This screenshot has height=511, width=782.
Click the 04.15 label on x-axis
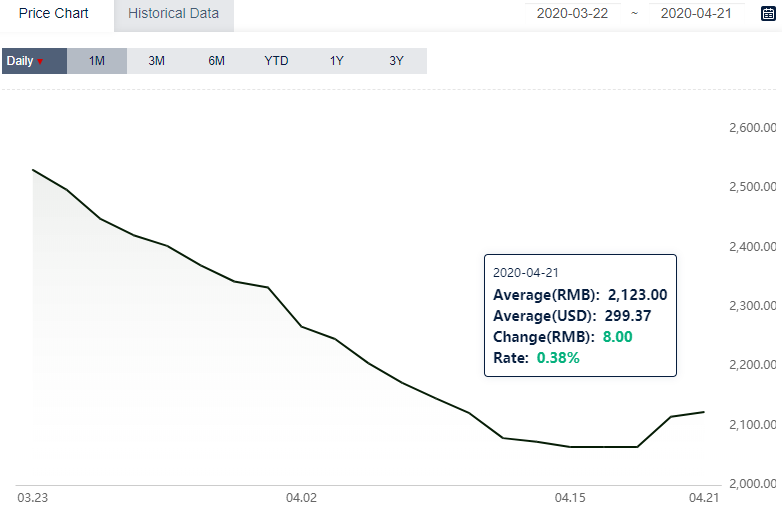570,498
